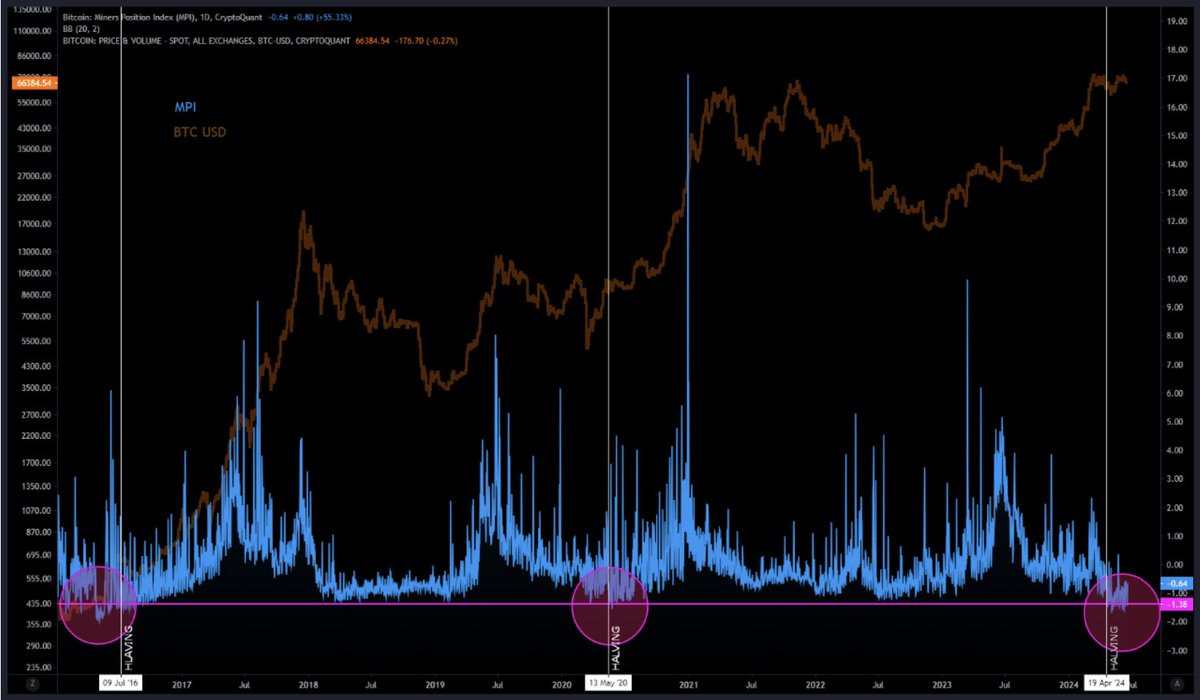Click 2019 on the time axis
The height and width of the screenshot is (700, 1200).
[434, 684]
